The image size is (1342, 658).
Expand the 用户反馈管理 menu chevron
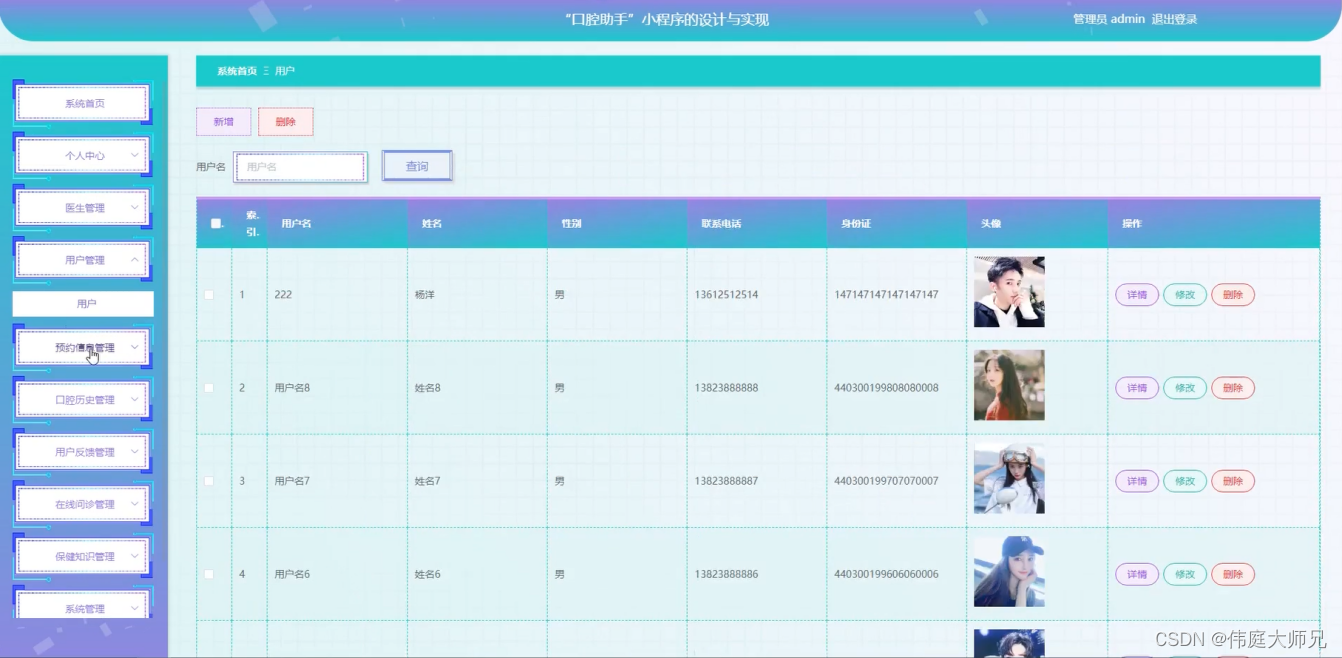[x=134, y=452]
